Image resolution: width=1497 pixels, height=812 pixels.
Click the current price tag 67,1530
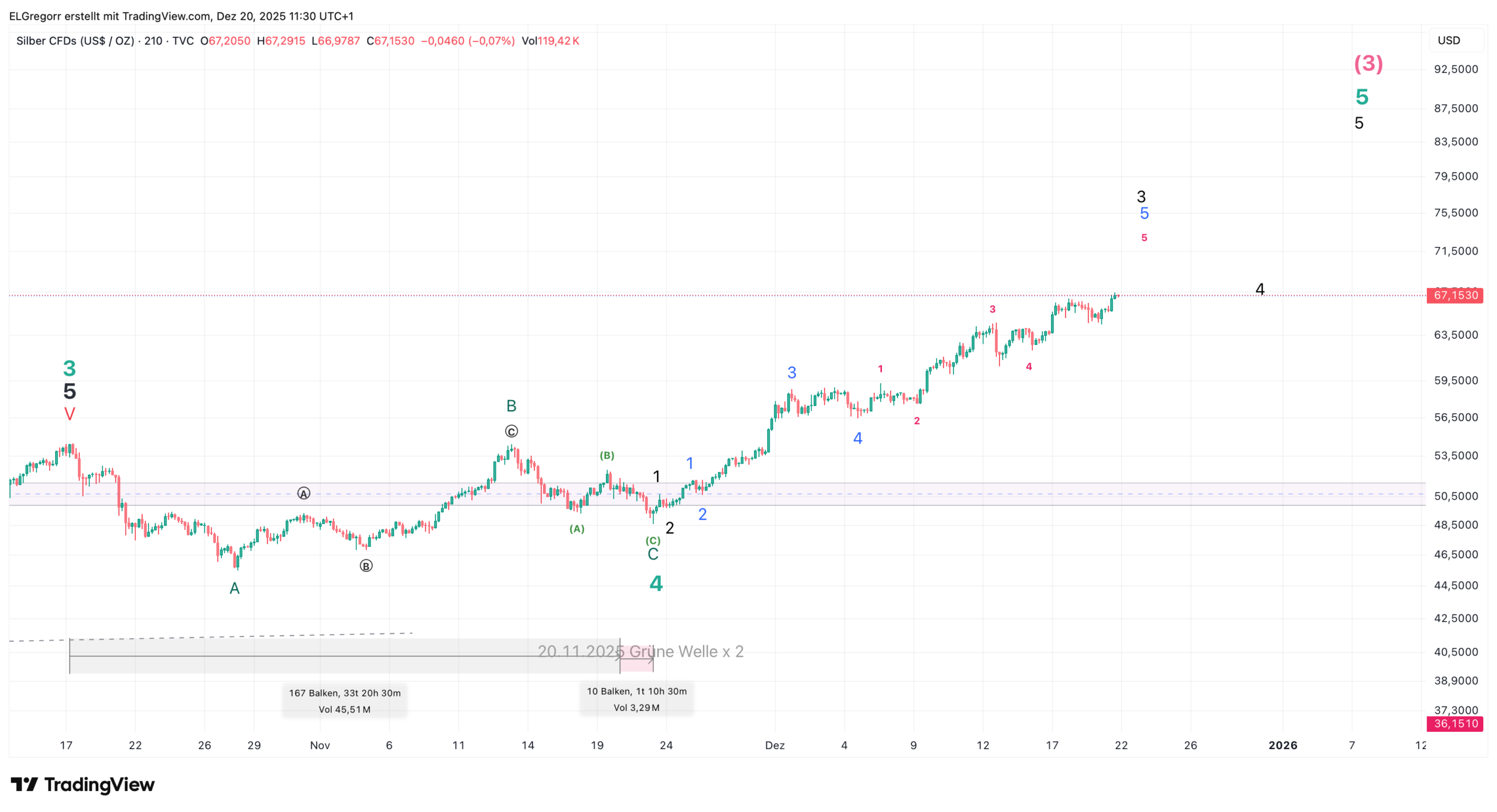tap(1455, 295)
